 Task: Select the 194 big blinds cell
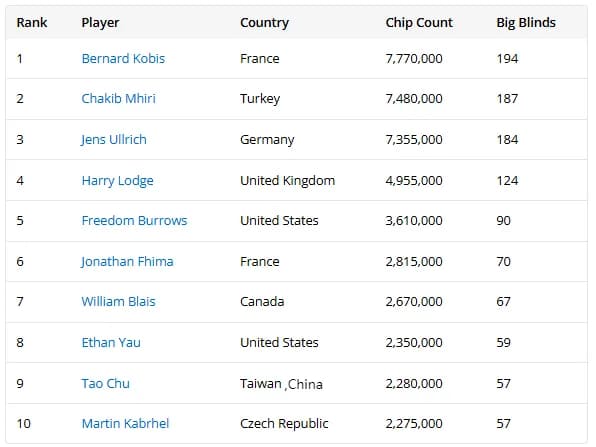(x=507, y=59)
